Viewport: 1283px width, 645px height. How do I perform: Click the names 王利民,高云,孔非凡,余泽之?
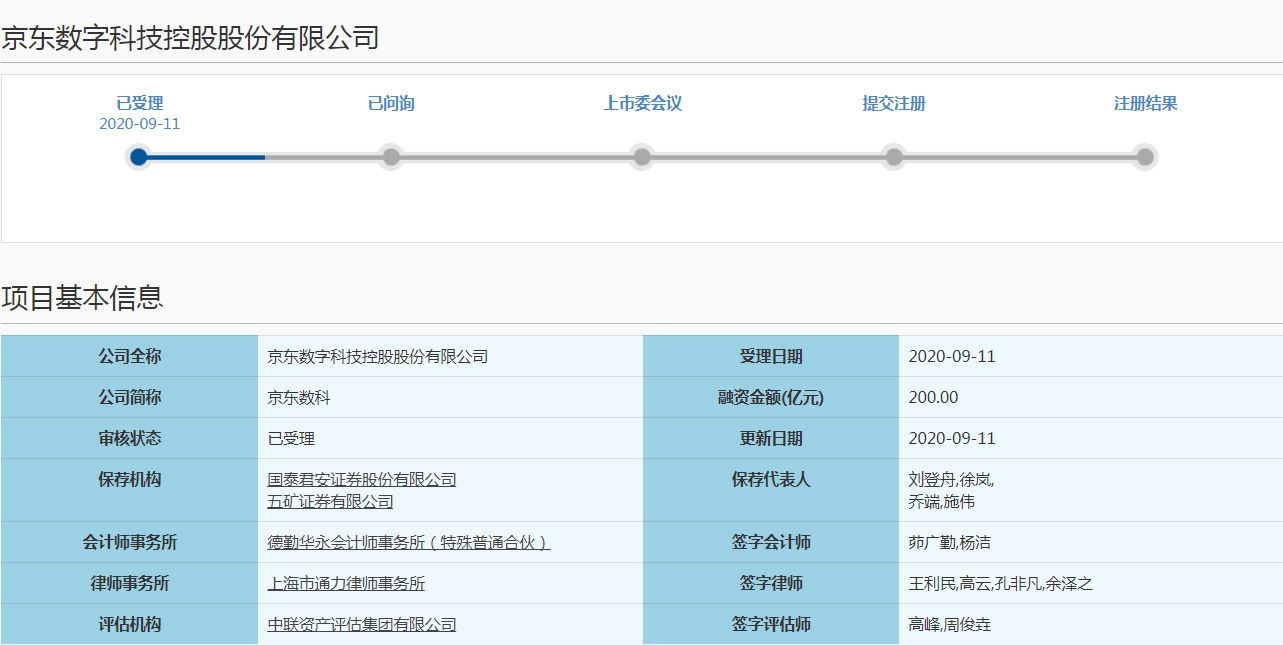point(1000,584)
